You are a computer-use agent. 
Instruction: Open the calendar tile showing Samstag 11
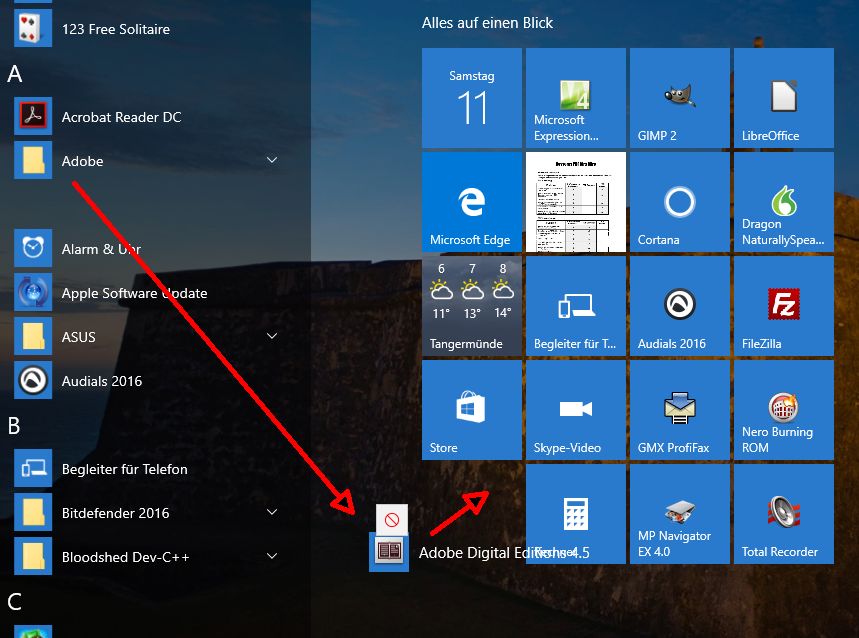472,98
